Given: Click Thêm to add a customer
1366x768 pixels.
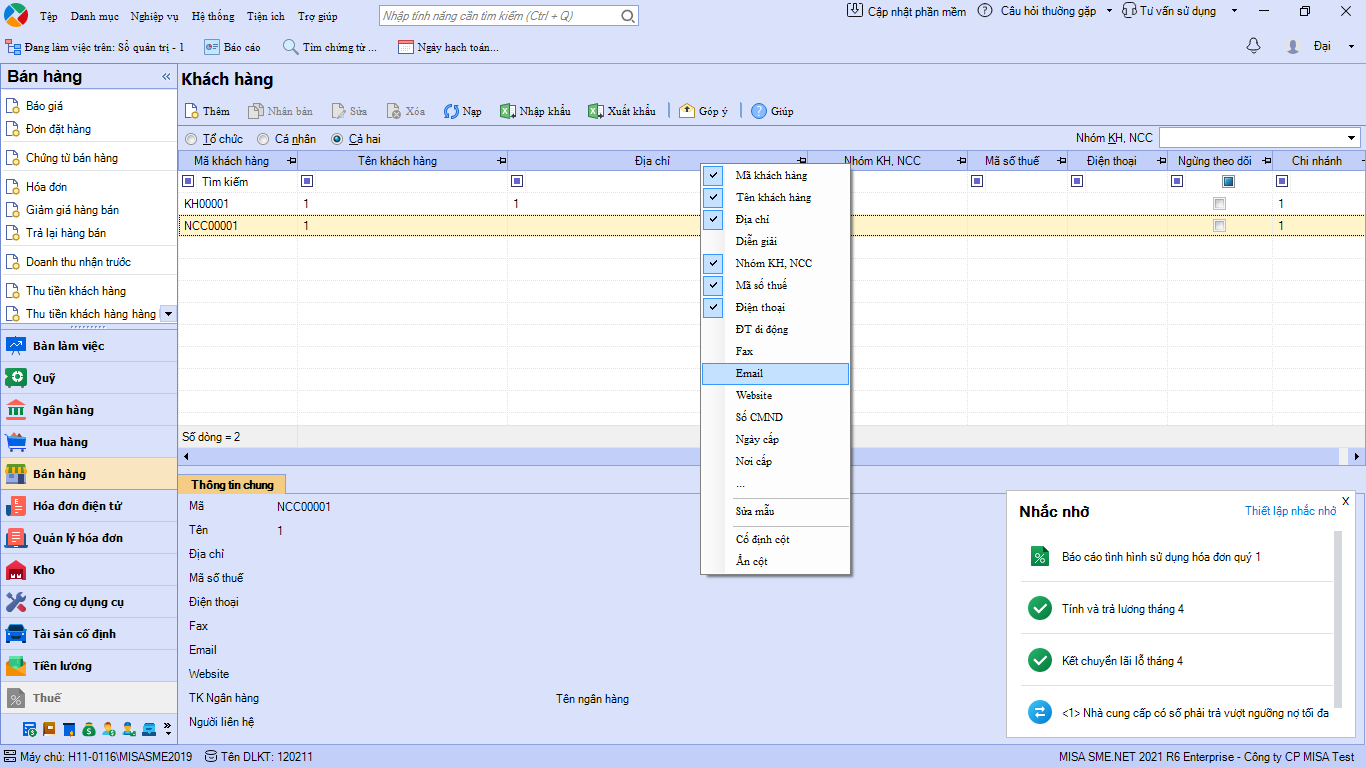Looking at the screenshot, I should 208,111.
